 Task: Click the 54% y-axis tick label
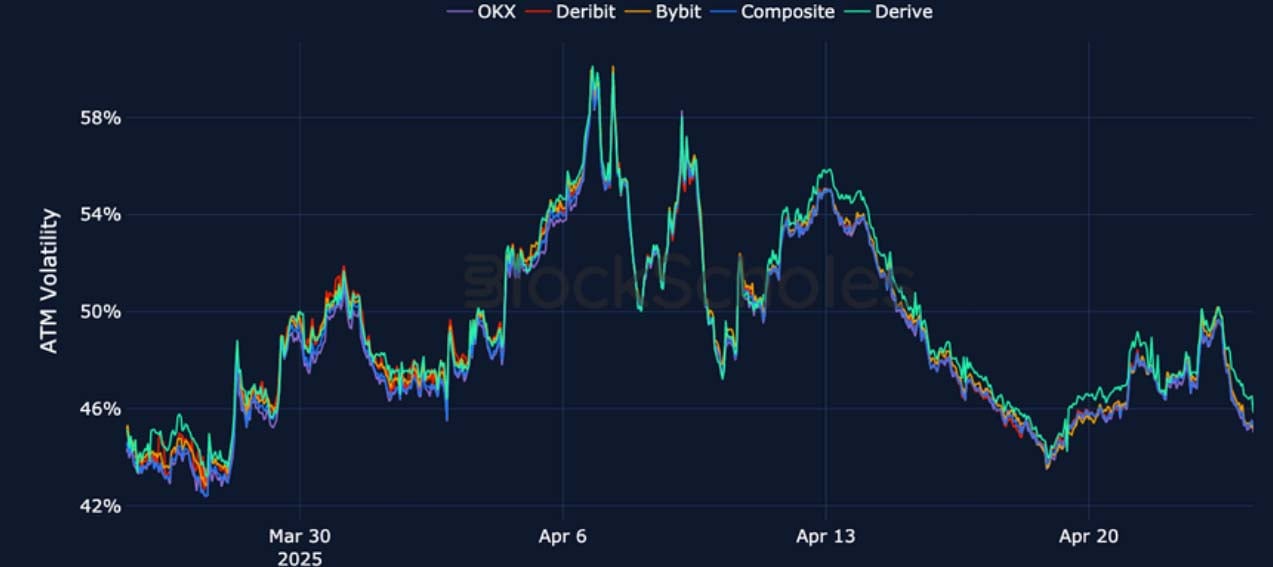[x=100, y=215]
